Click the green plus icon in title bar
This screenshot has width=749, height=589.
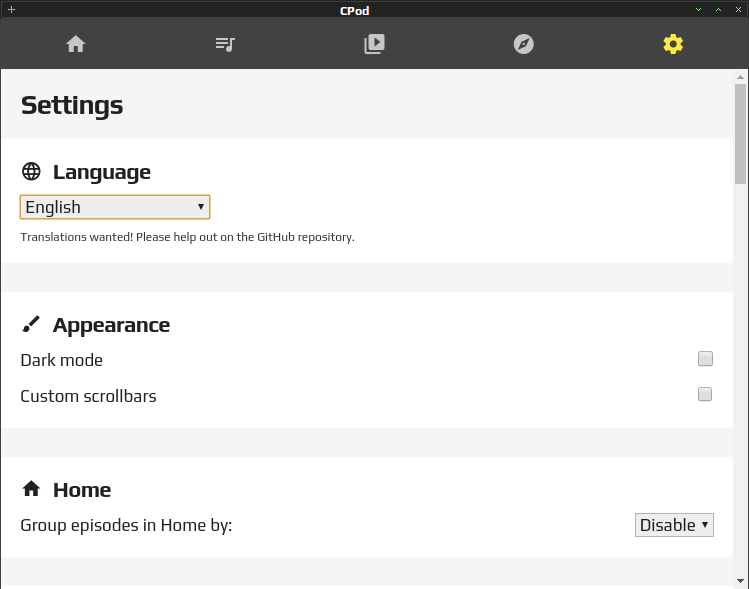[x=11, y=10]
